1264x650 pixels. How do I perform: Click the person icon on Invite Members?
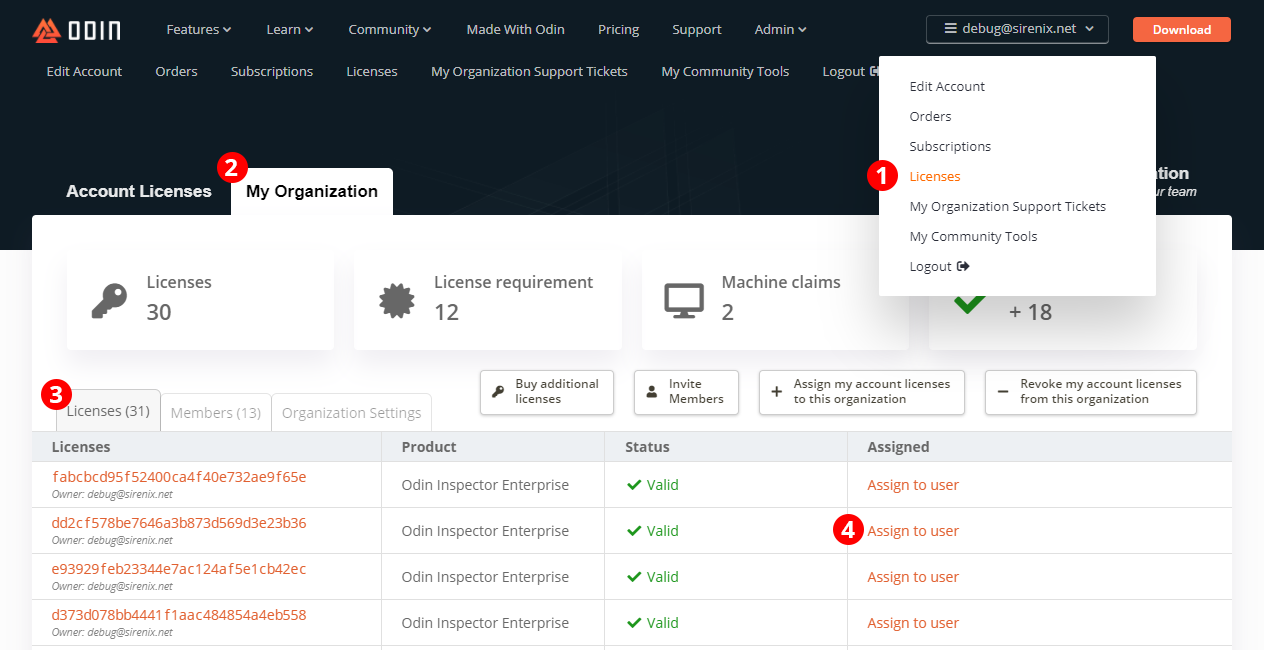651,392
